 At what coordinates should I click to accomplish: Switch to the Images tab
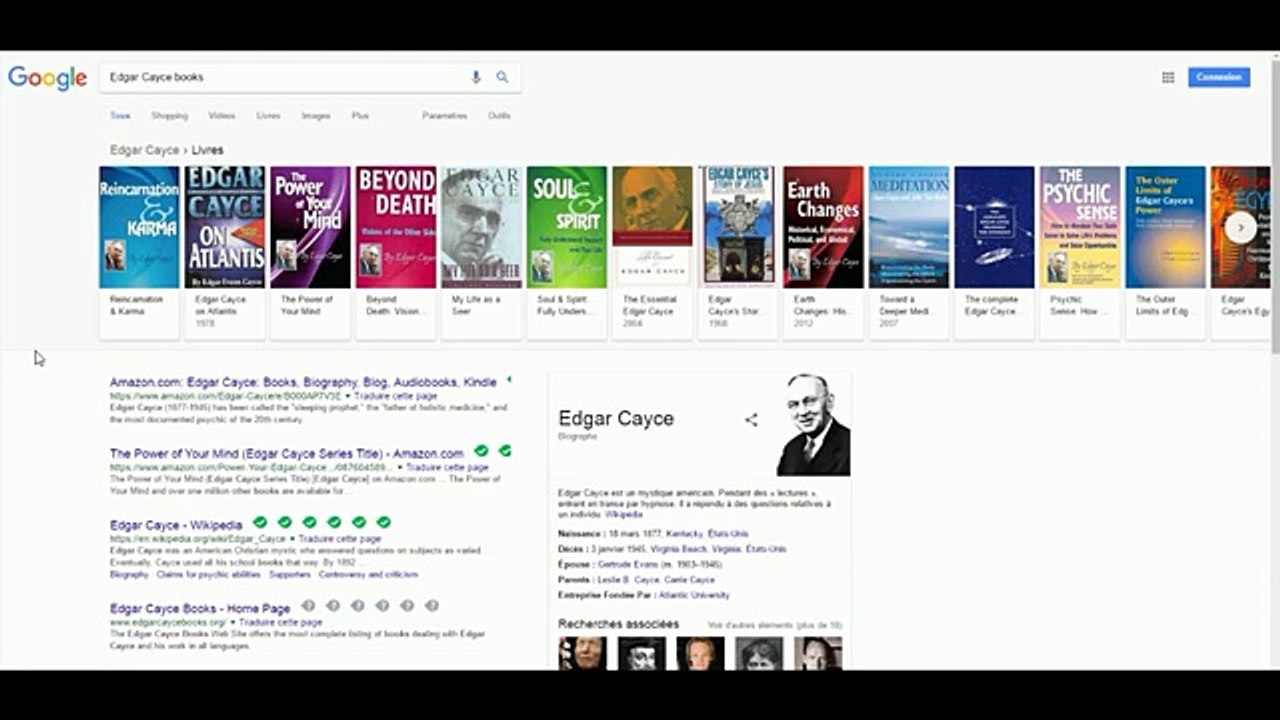click(316, 116)
